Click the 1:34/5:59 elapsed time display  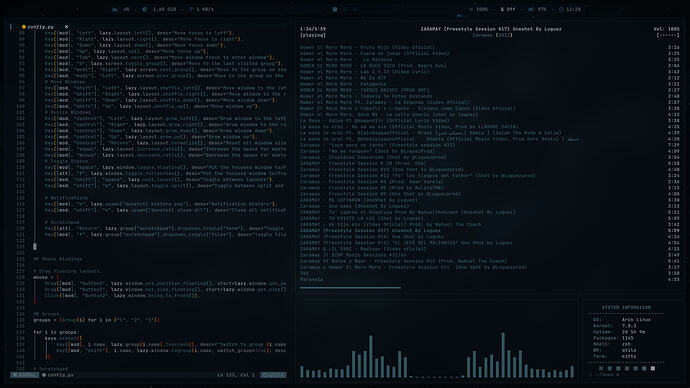tap(313, 29)
